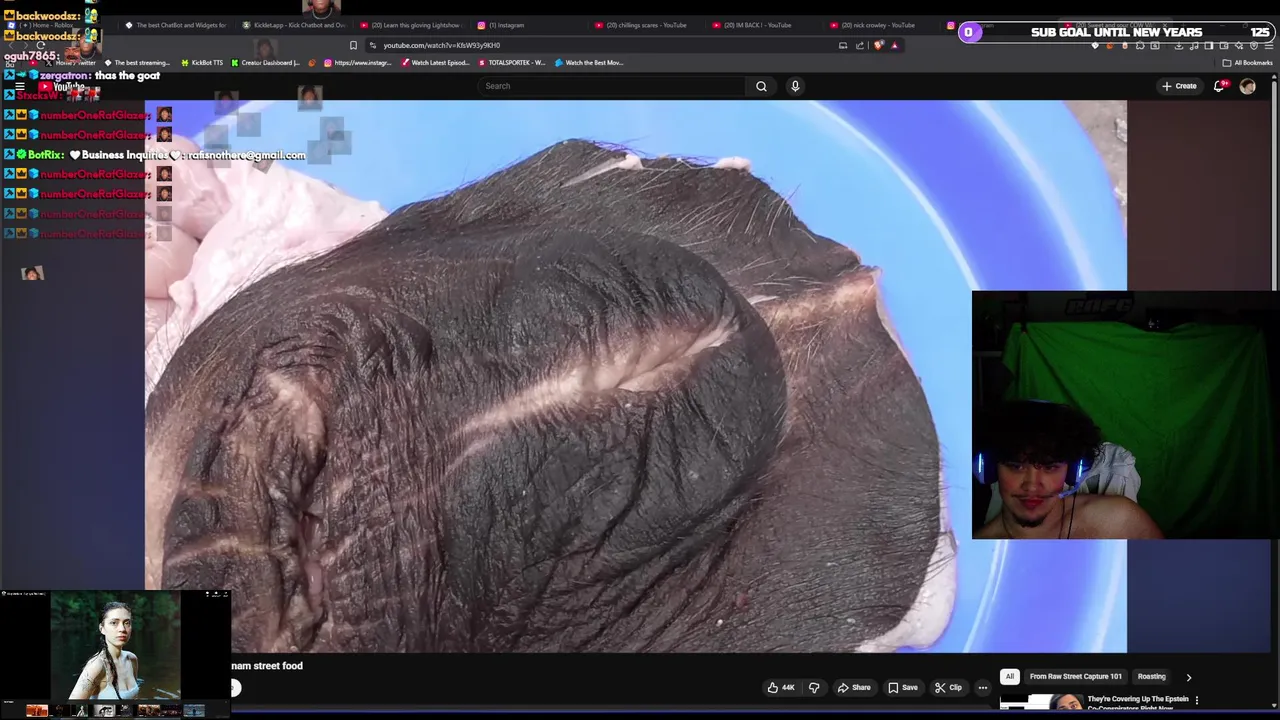
Task: Click the YouTube search magnifier button
Action: [761, 86]
